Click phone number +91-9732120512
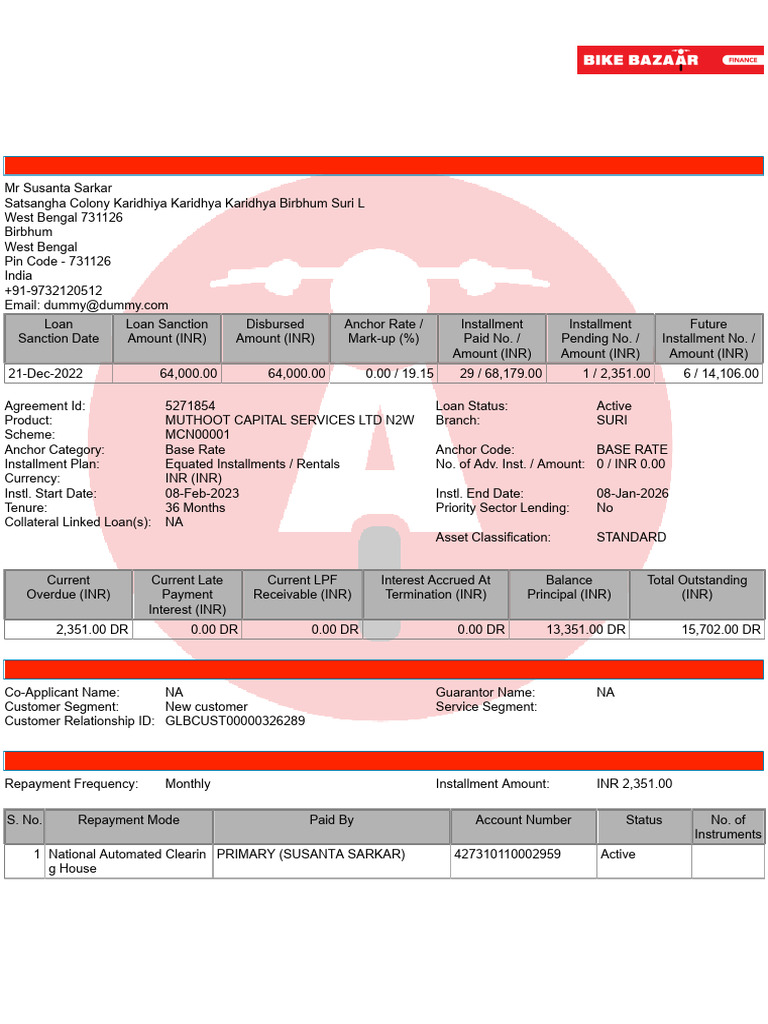This screenshot has height=1024, width=768. (54, 291)
